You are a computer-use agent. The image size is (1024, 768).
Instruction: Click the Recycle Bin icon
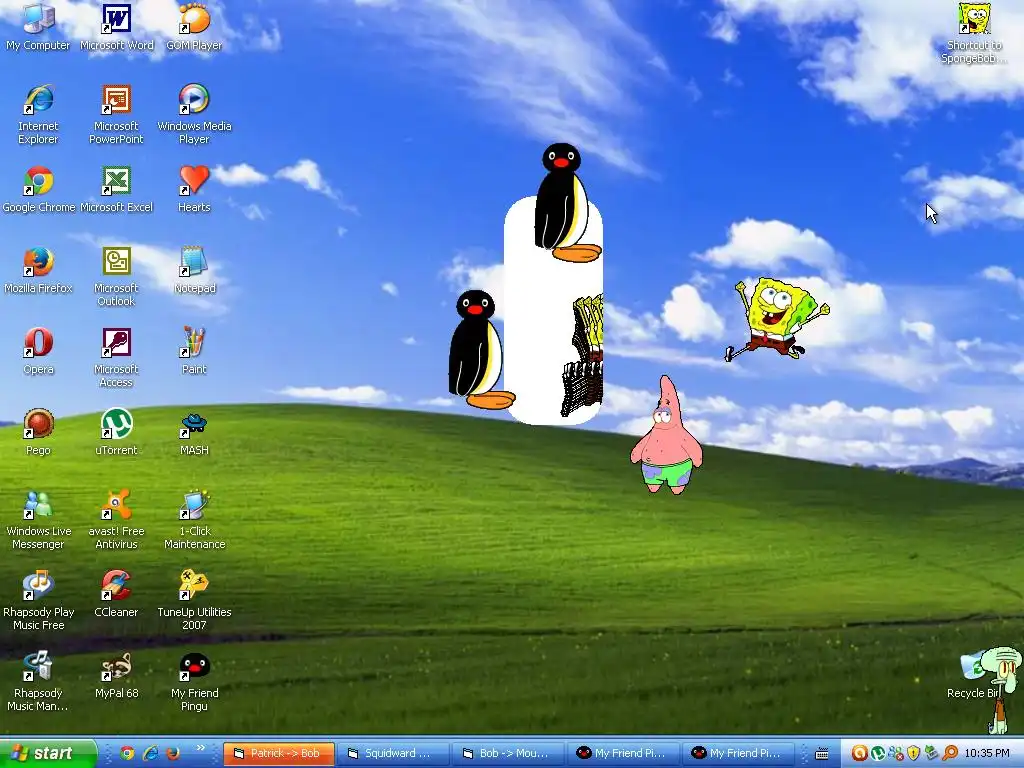973,675
